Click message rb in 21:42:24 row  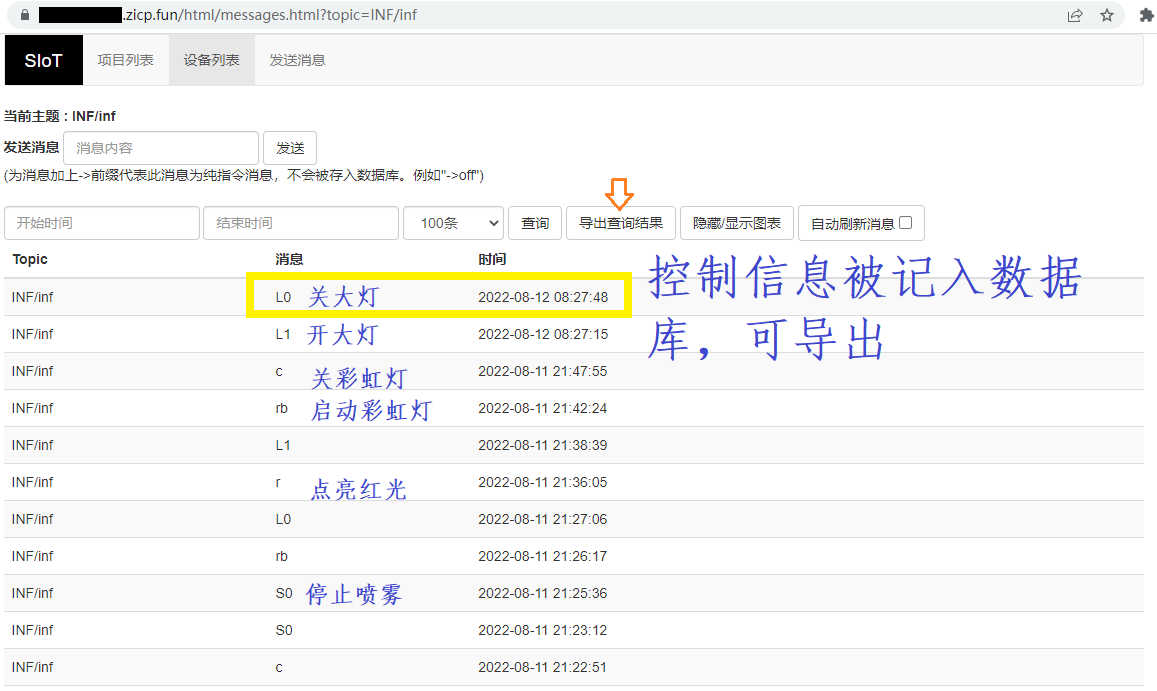[282, 408]
